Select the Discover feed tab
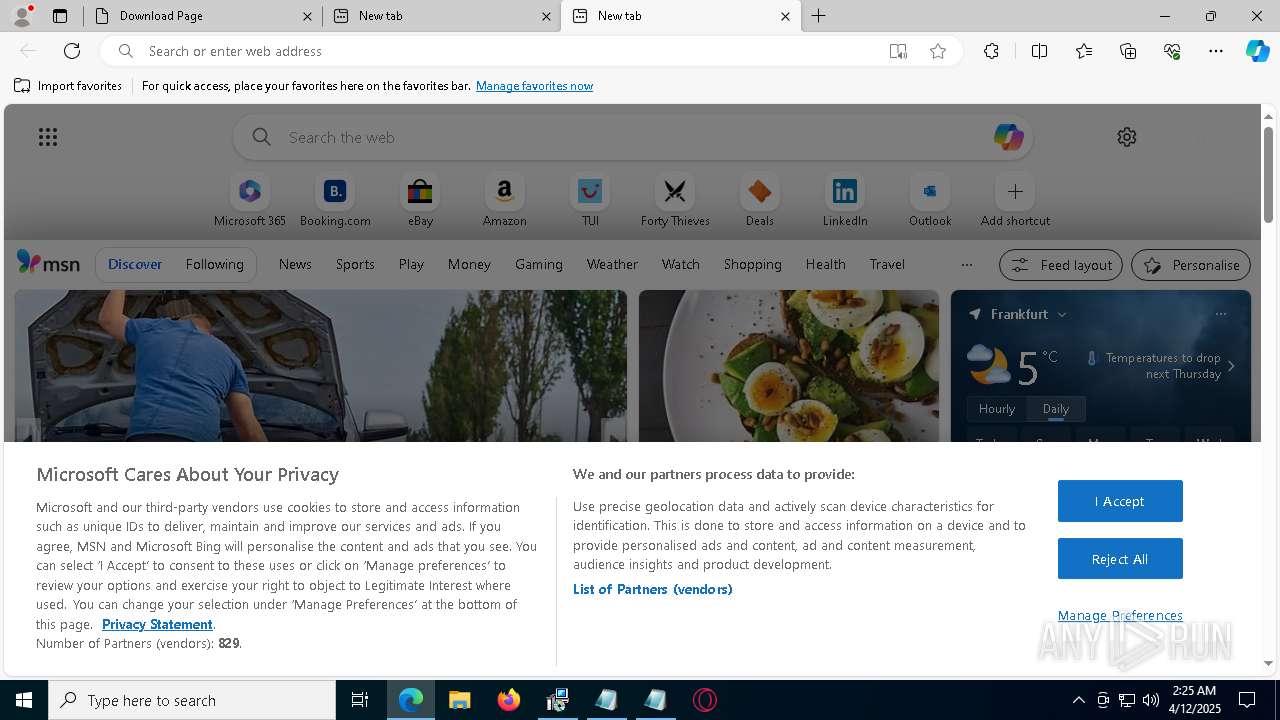Viewport: 1280px width, 720px height. [135, 264]
